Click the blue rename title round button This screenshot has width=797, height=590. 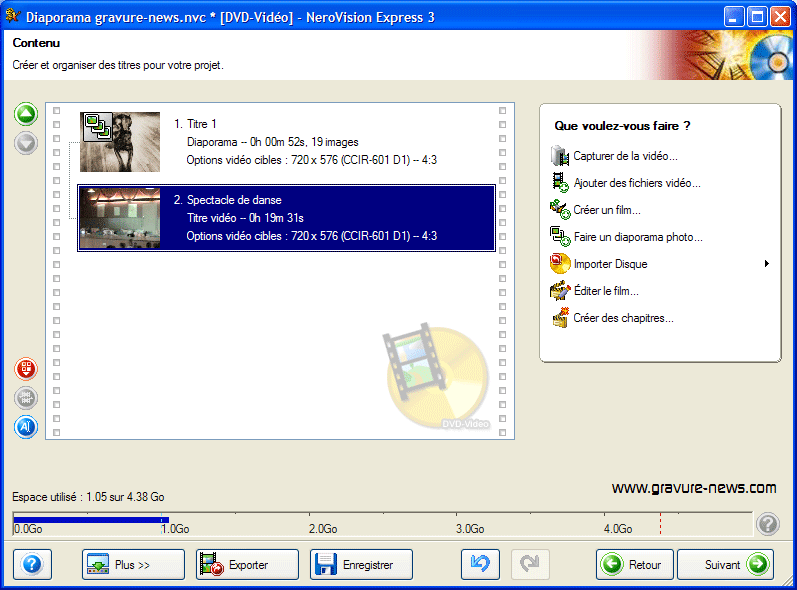pyautogui.click(x=26, y=427)
